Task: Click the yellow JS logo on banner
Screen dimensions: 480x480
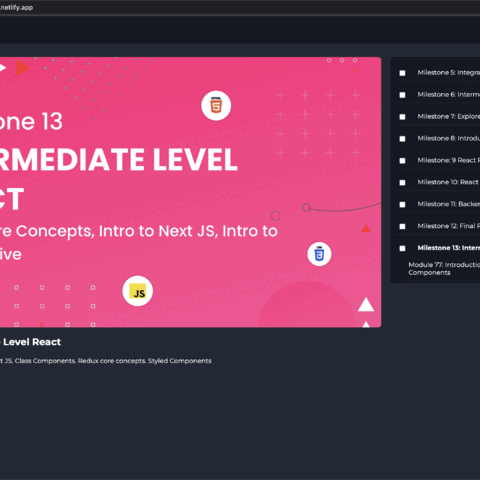Action: (x=138, y=291)
